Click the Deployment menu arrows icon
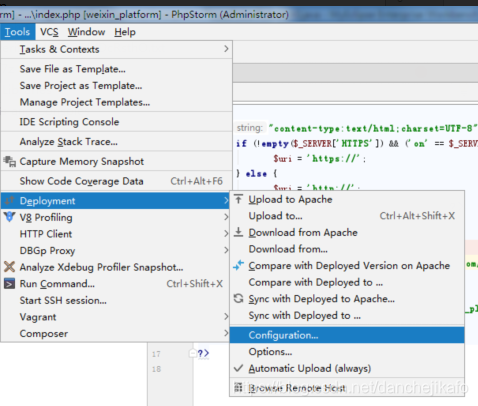Viewport: 478px width, 406px height. 10,200
